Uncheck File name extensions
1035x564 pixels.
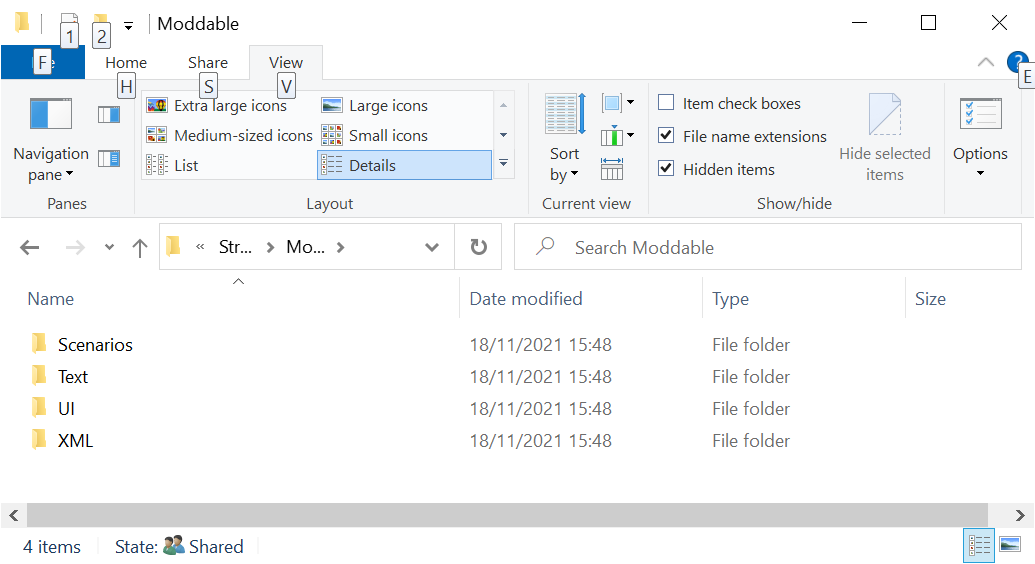coord(666,136)
